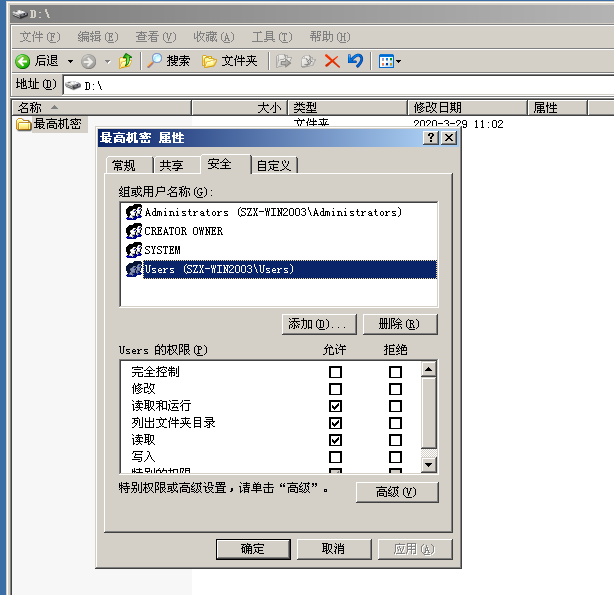Open the Forward button history dropdown arrow
The height and width of the screenshot is (595, 614).
click(x=108, y=61)
